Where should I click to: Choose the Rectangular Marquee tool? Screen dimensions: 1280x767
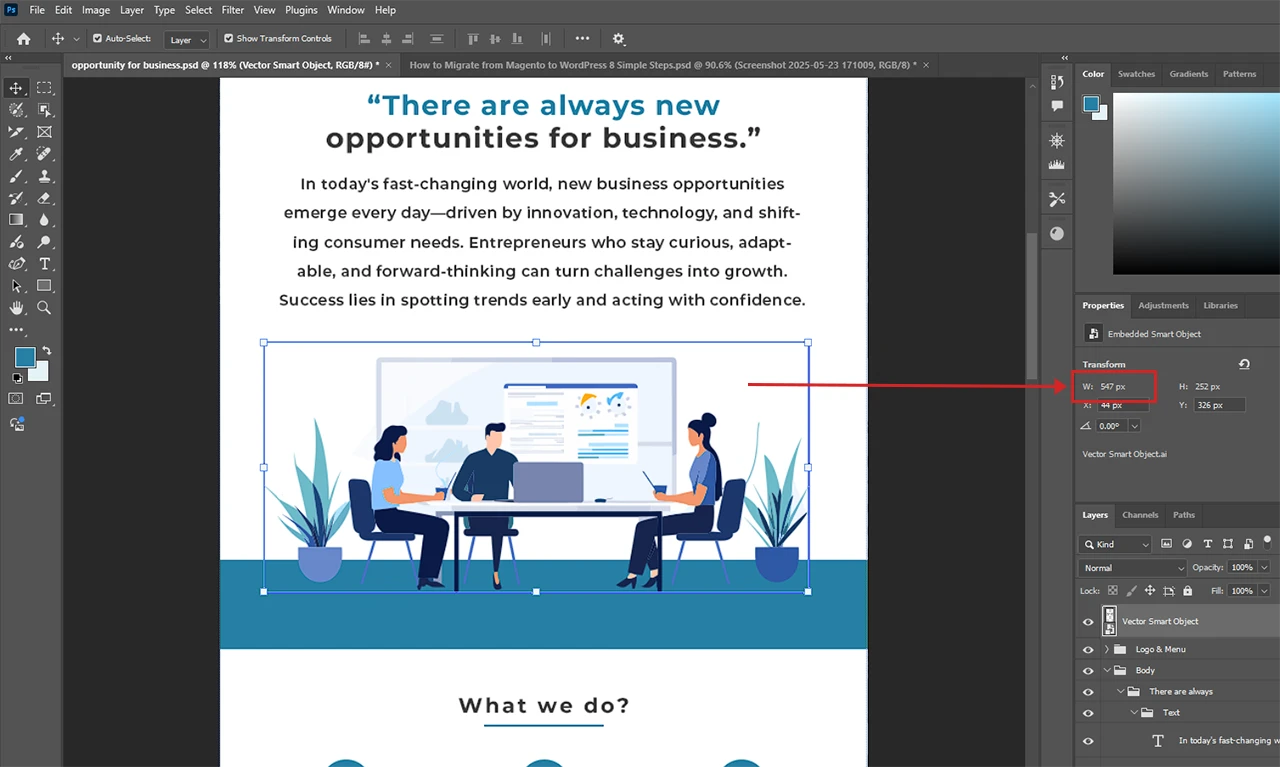click(x=44, y=88)
